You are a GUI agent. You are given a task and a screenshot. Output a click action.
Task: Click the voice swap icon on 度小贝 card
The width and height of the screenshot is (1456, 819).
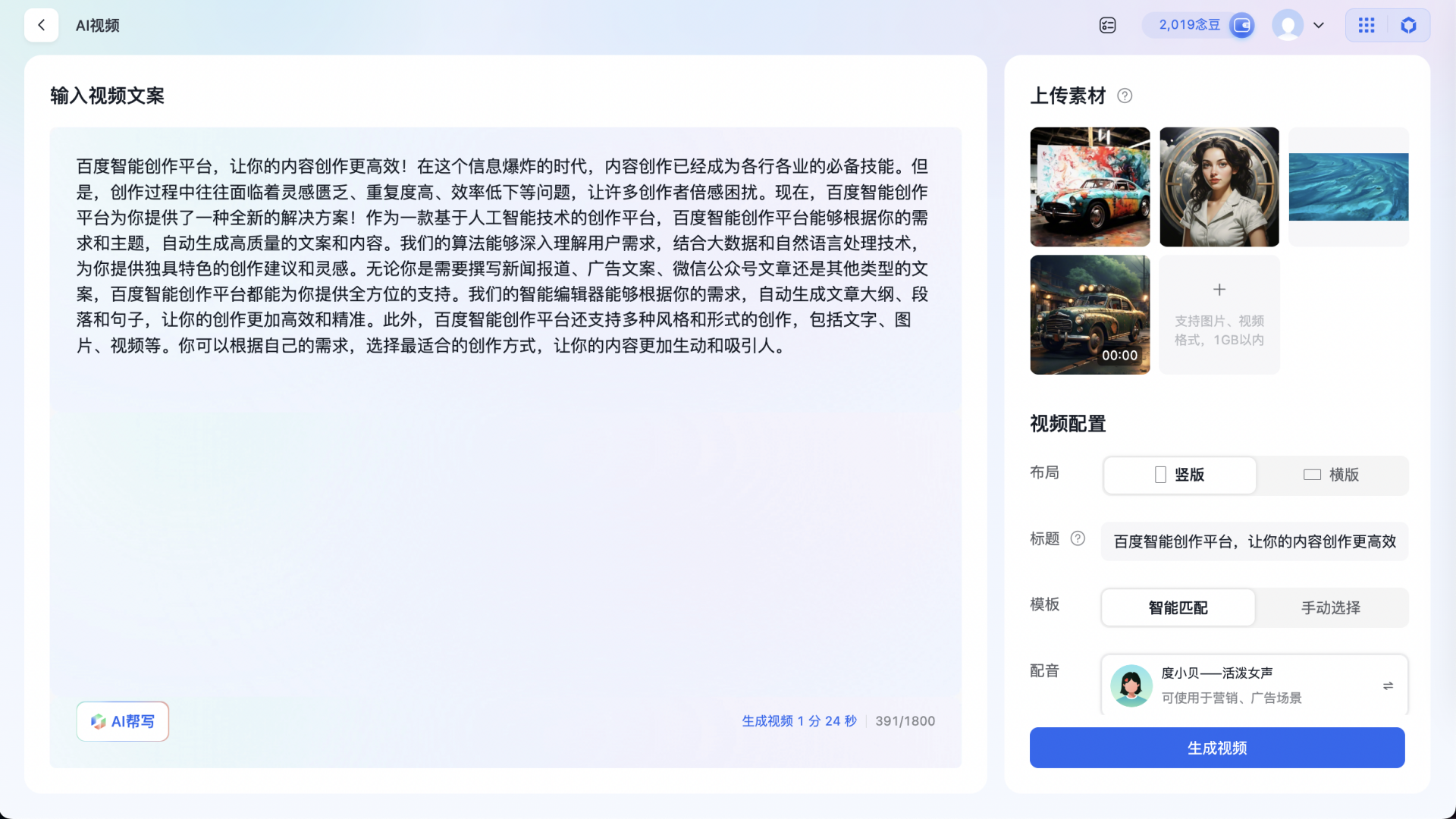click(x=1388, y=685)
